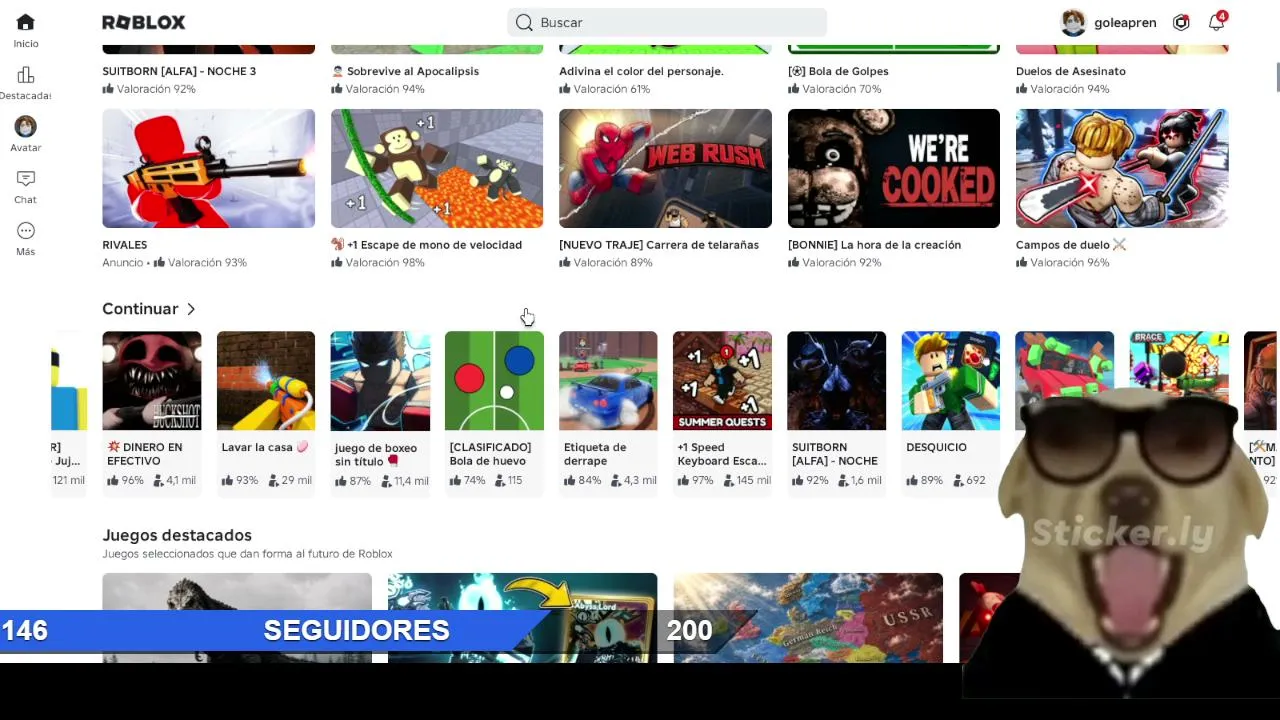1280x720 pixels.
Task: Open the Buckshot DINERO EN EFECTIVO thumbnail
Action: pyautogui.click(x=152, y=381)
